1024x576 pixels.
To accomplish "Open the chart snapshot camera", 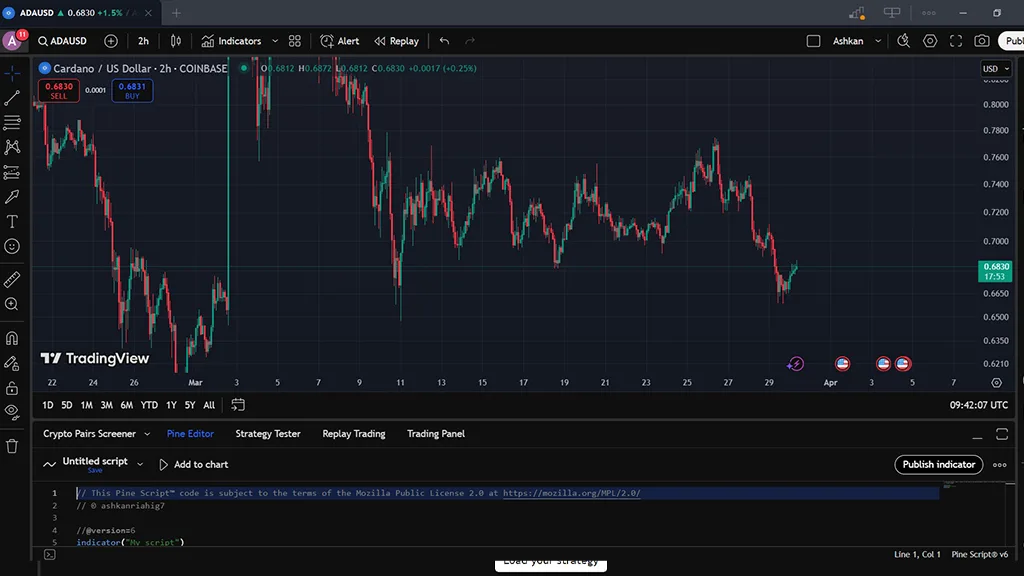I will pyautogui.click(x=982, y=41).
